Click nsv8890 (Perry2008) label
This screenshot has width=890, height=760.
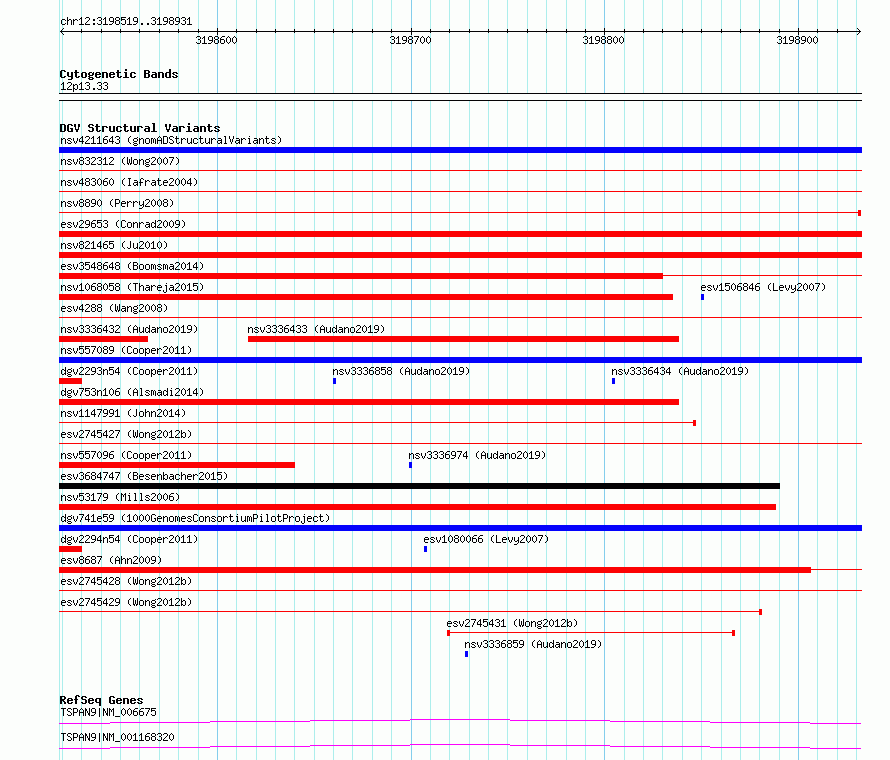(x=117, y=203)
